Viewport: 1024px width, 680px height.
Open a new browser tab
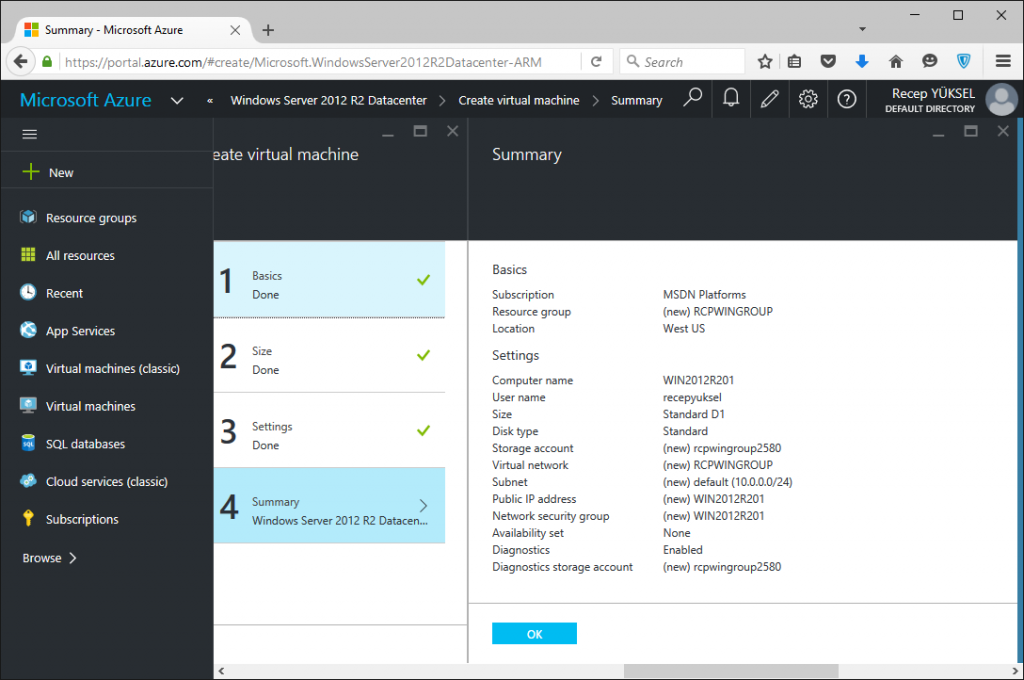coord(268,30)
